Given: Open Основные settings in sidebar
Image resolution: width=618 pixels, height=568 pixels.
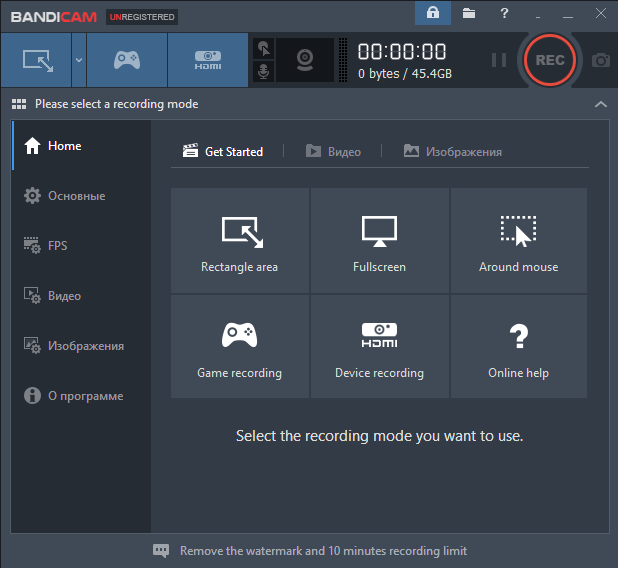Looking at the screenshot, I should [x=81, y=196].
